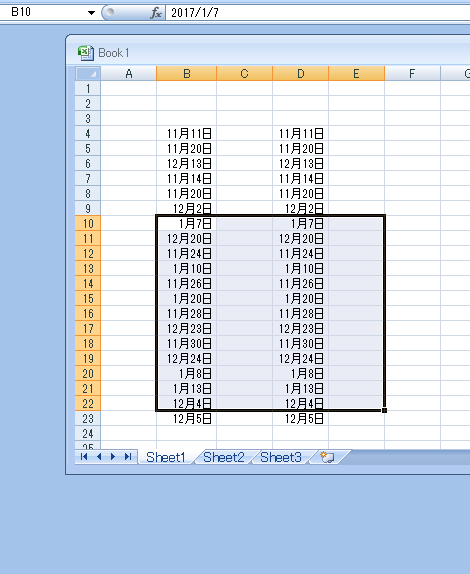Click cell B7 with 11月14日
Viewport: 470px width, 574px height.
pos(187,179)
